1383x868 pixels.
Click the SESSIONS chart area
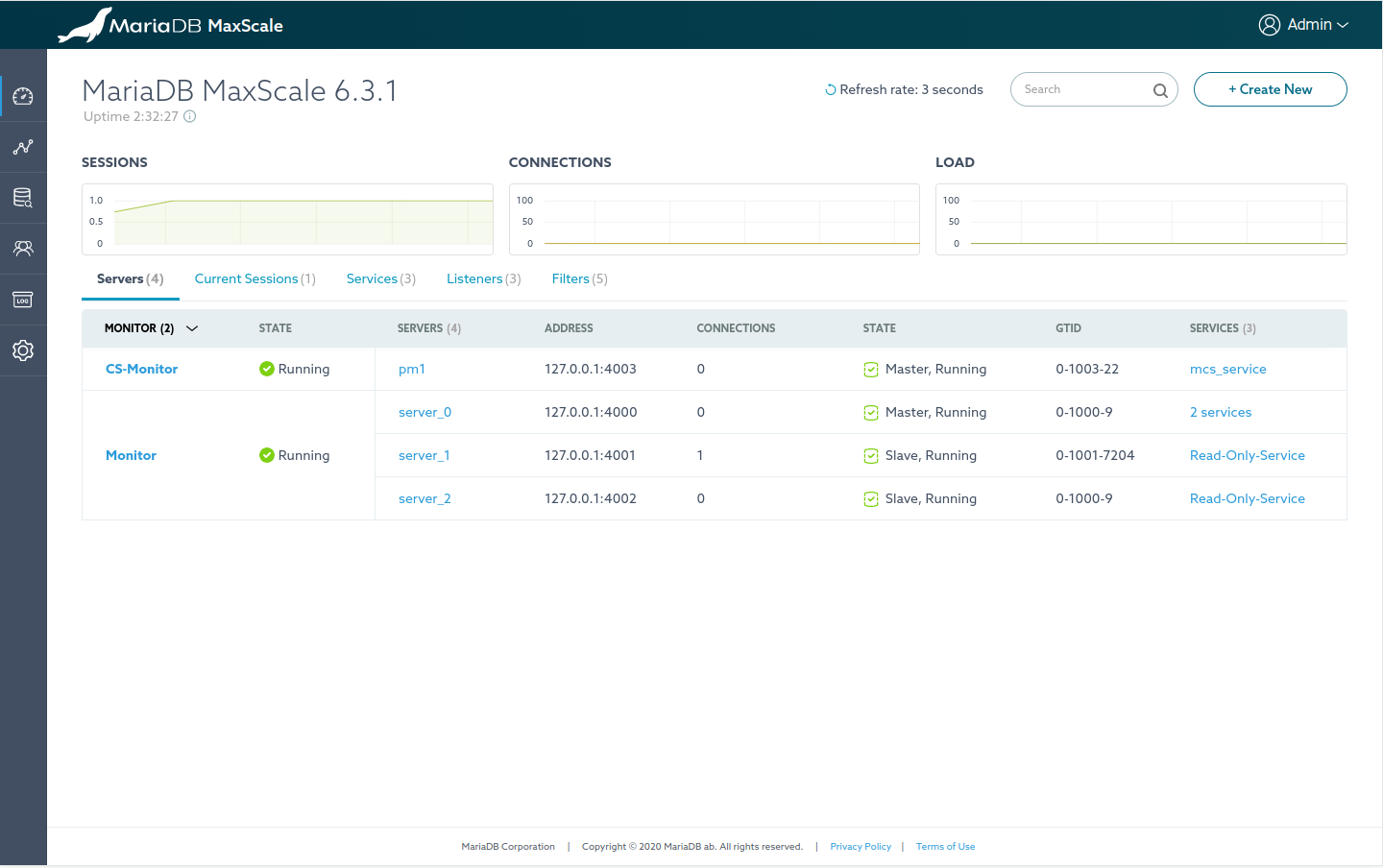coord(287,219)
